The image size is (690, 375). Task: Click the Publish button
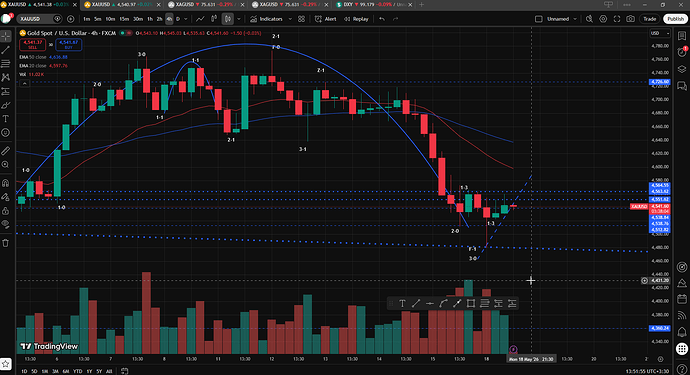675,19
